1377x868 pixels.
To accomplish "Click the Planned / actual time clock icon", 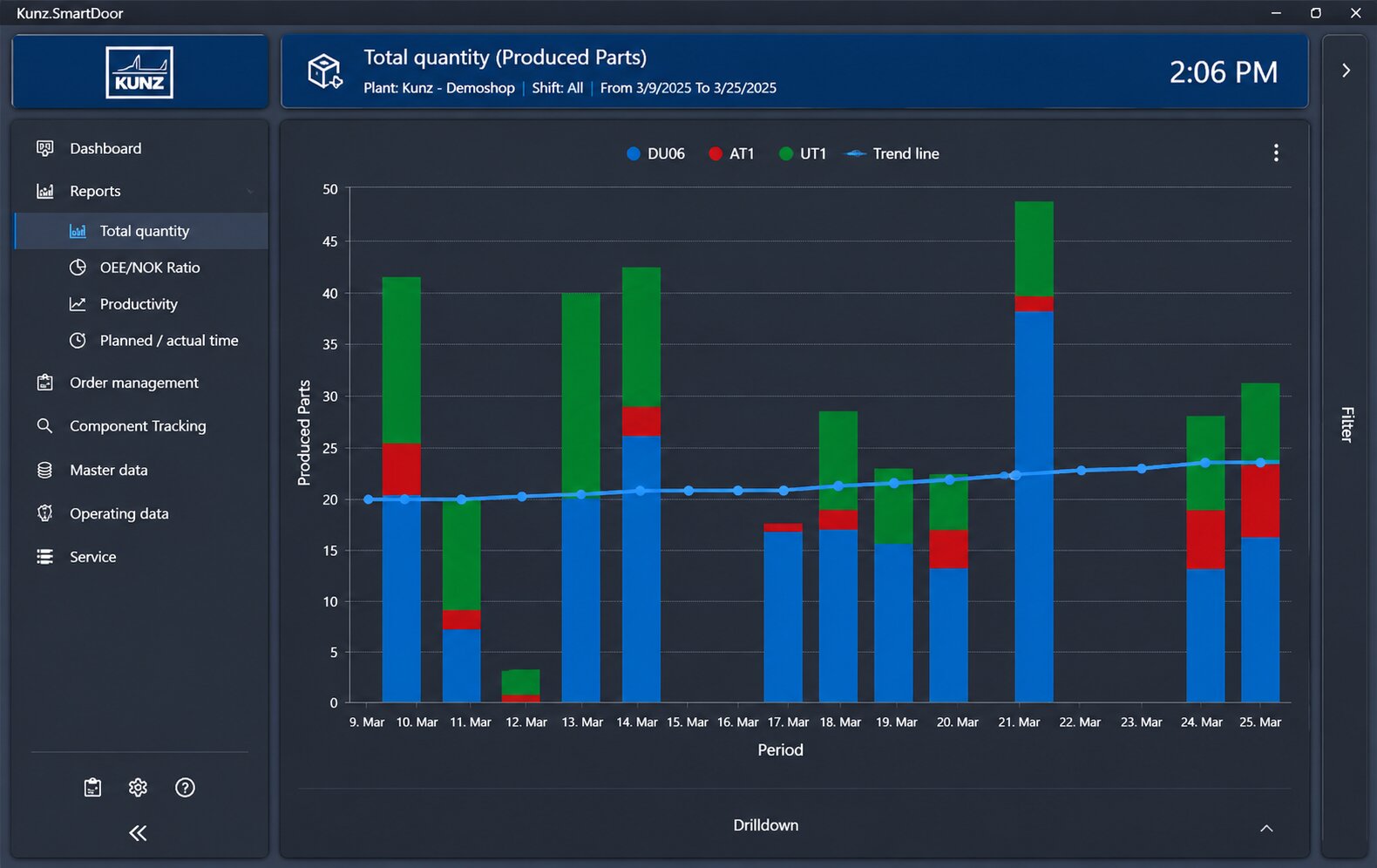I will point(78,341).
